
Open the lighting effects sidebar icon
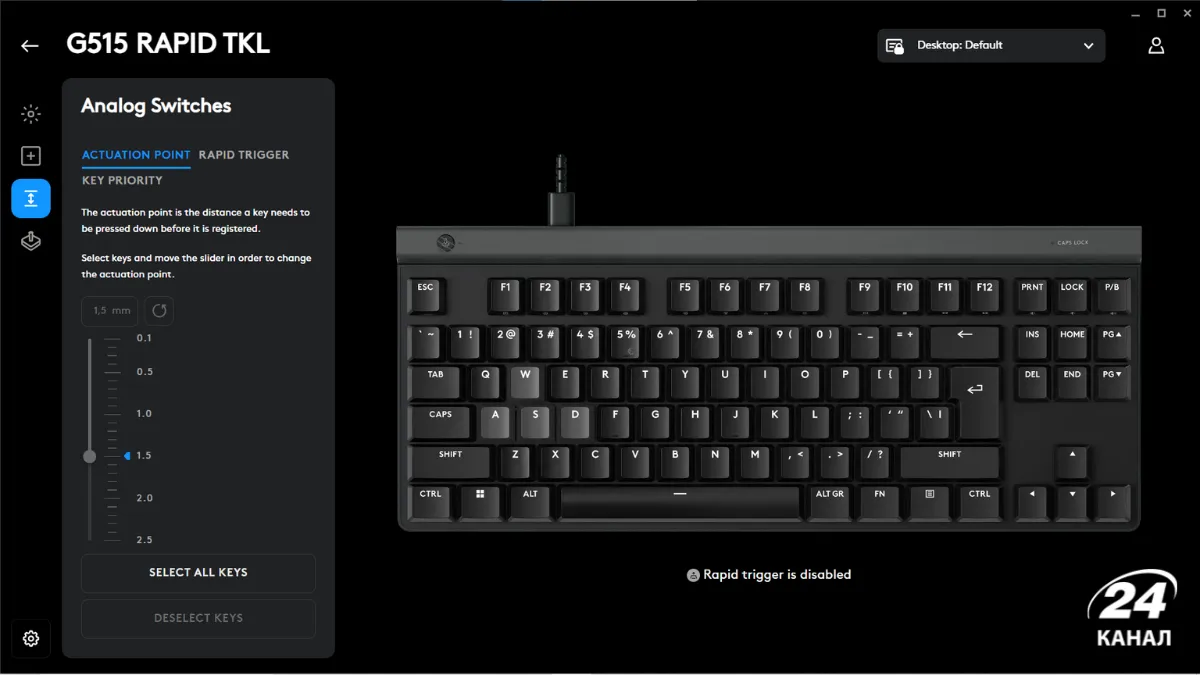coord(31,114)
